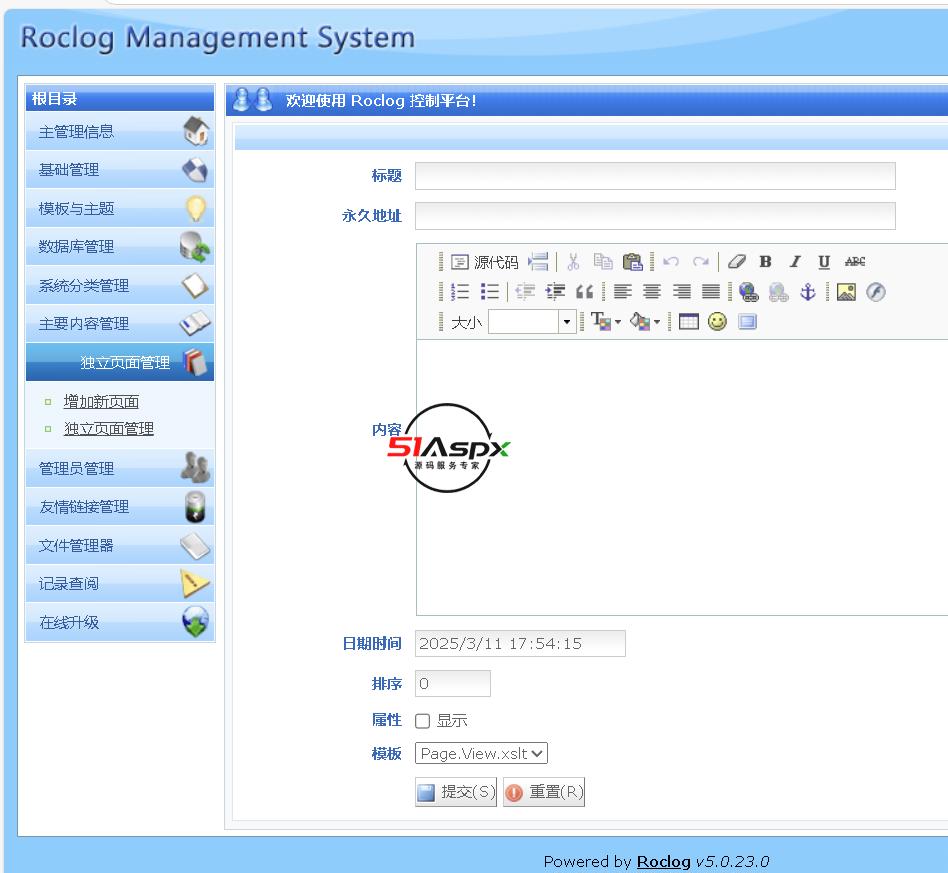The width and height of the screenshot is (948, 873).
Task: Click the 提交(S) submit button
Action: [456, 792]
